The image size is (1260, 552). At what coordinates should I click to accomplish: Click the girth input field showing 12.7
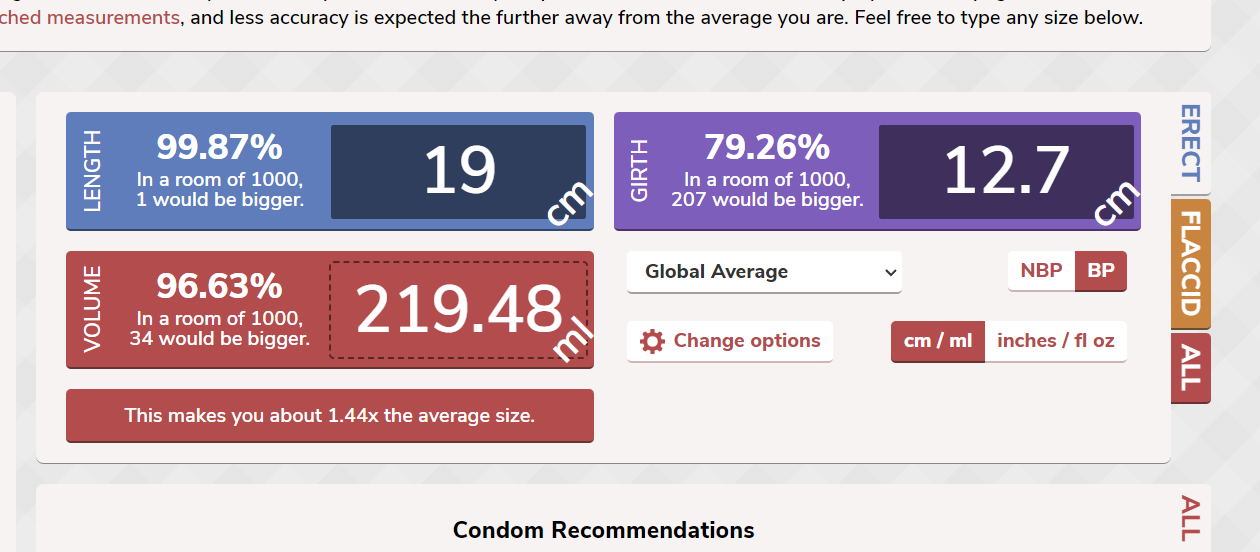tap(1006, 171)
